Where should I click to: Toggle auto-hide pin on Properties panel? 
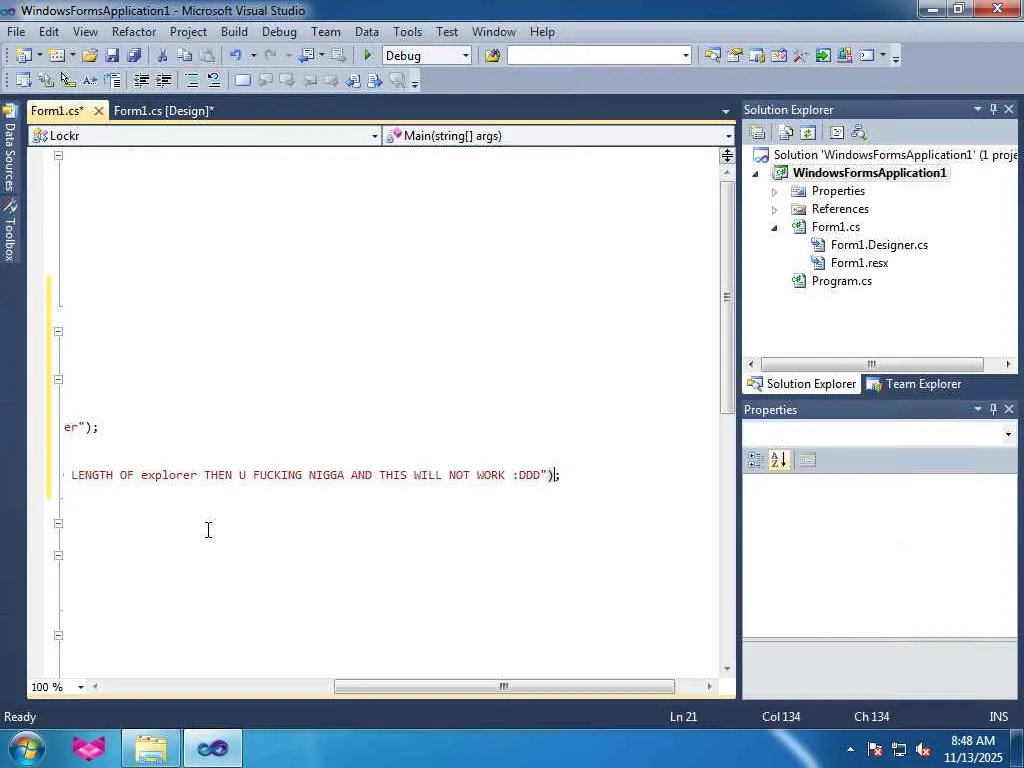click(x=993, y=409)
